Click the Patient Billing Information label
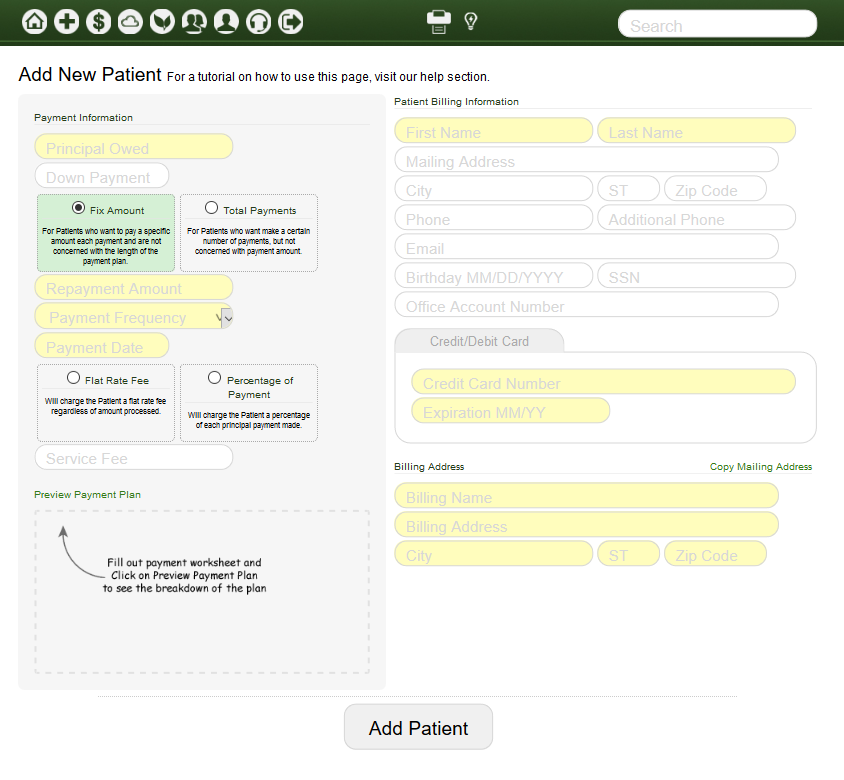Screen dimensions: 844x780 [x=456, y=102]
